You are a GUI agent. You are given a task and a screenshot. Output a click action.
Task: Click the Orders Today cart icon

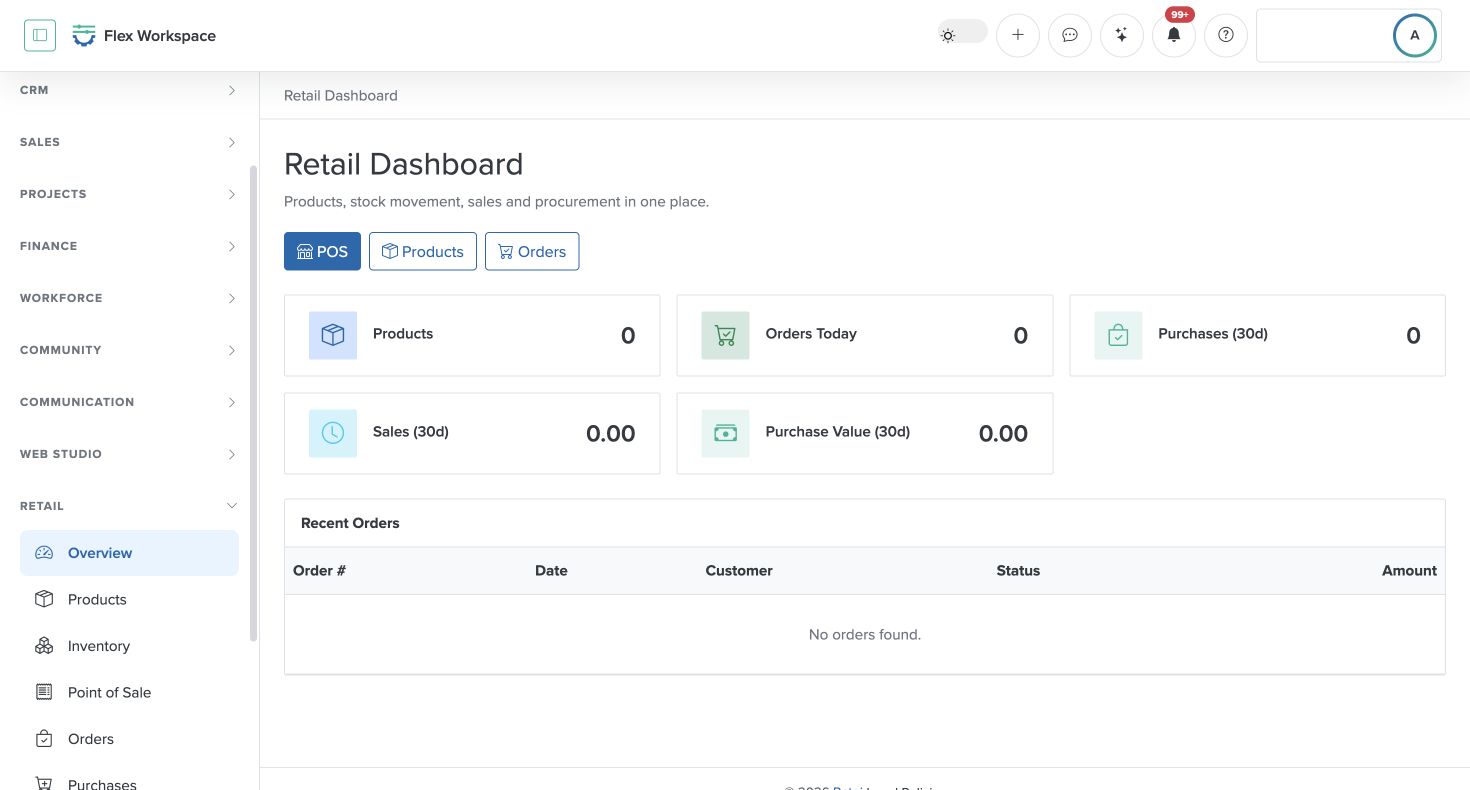[x=725, y=335]
